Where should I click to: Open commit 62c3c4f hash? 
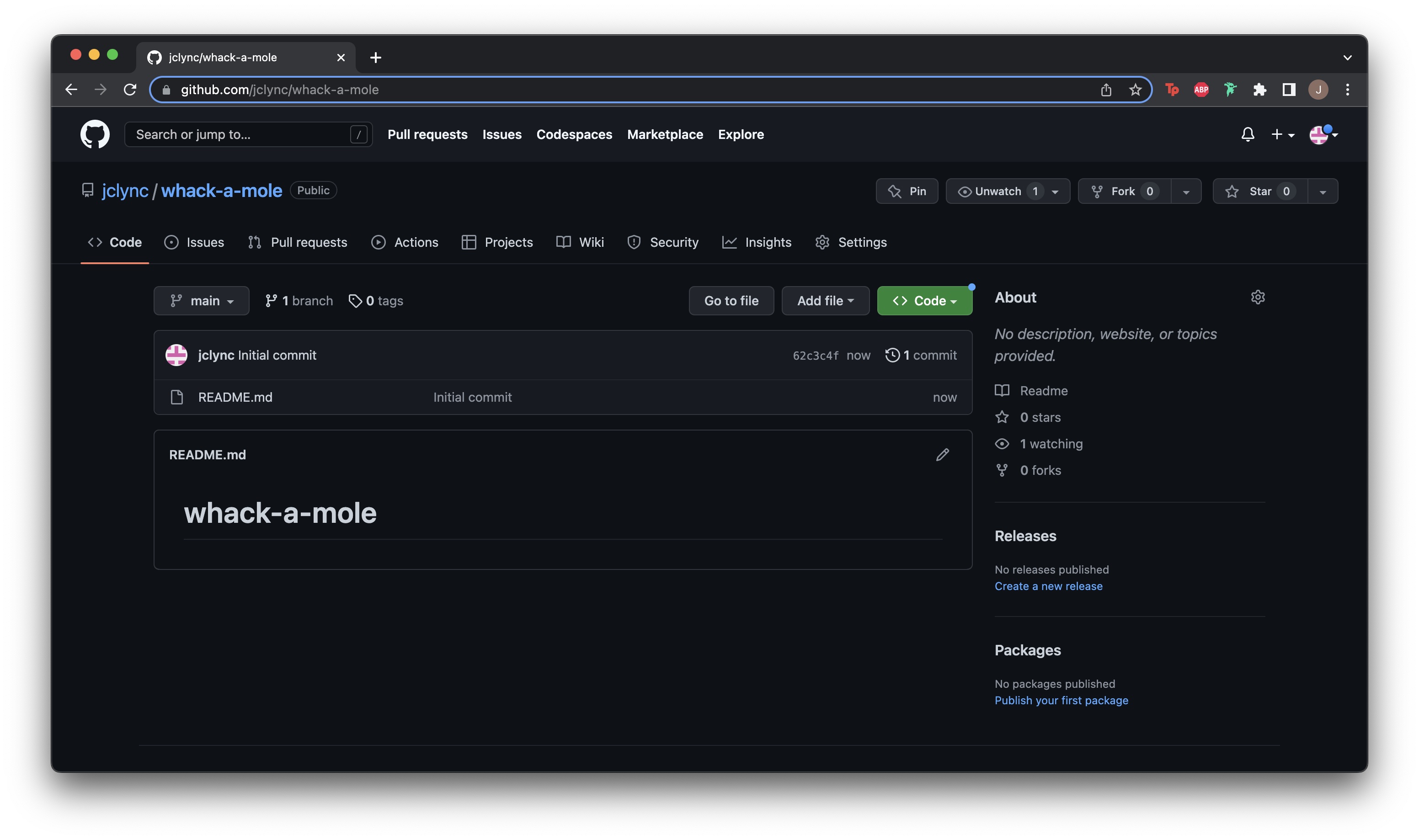tap(815, 356)
